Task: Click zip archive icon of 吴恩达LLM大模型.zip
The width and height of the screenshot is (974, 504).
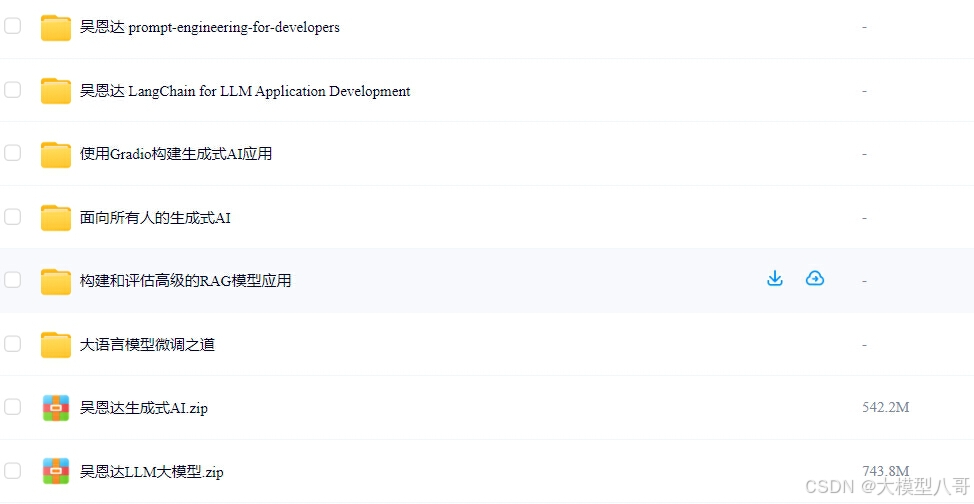Action: tap(56, 471)
